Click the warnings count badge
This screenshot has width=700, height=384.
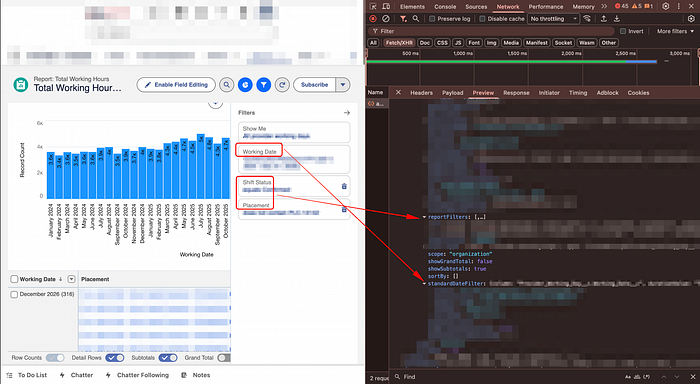pos(637,6)
